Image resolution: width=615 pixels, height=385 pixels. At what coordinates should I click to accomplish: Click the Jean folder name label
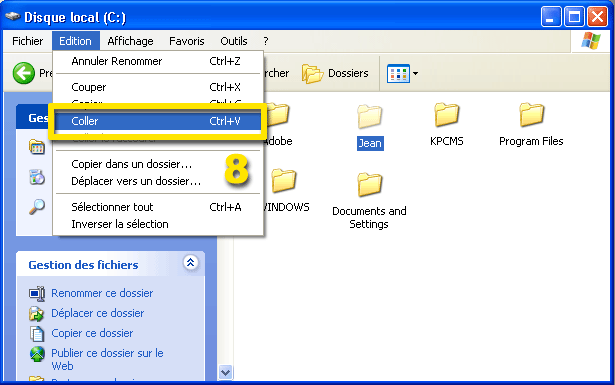pyautogui.click(x=370, y=143)
